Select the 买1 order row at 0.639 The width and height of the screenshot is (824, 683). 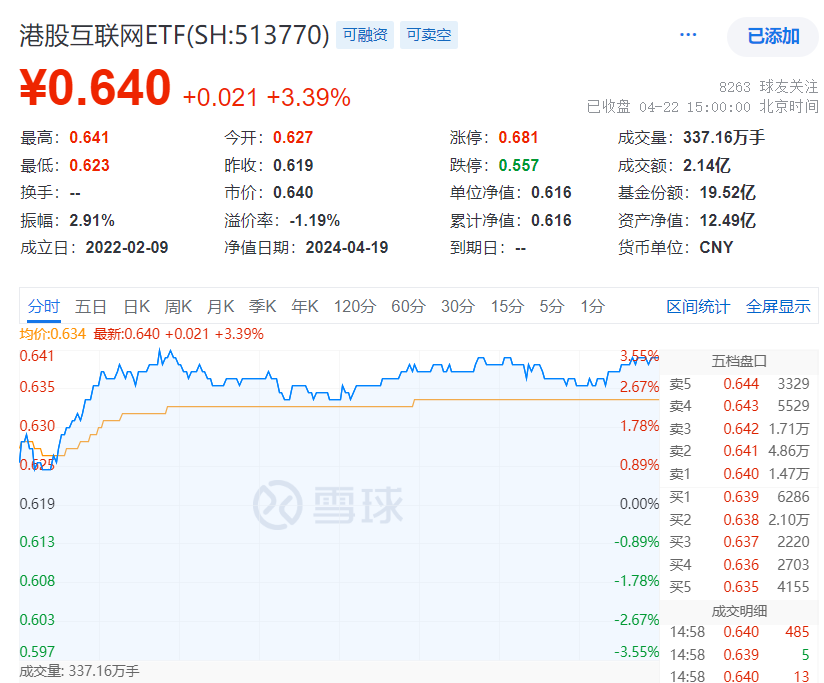tap(739, 497)
